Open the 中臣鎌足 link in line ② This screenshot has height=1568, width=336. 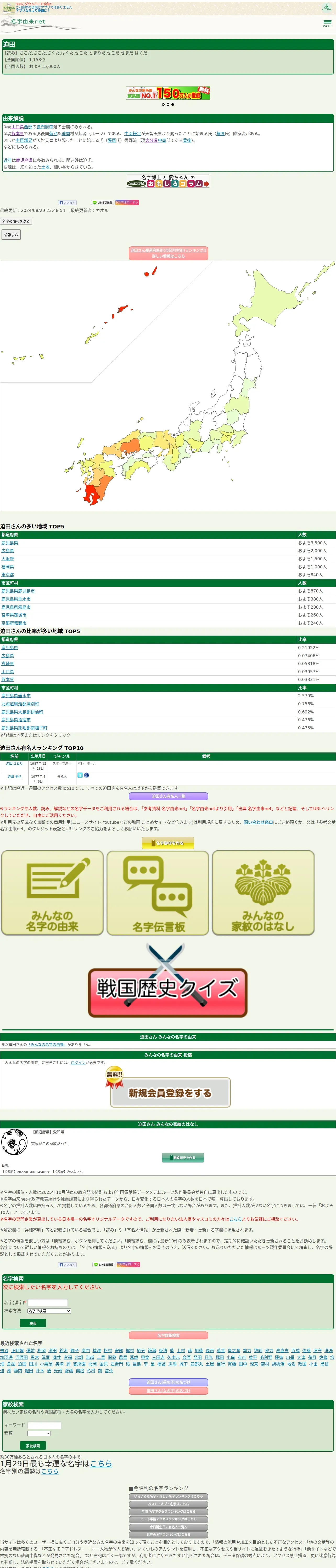coord(132,134)
